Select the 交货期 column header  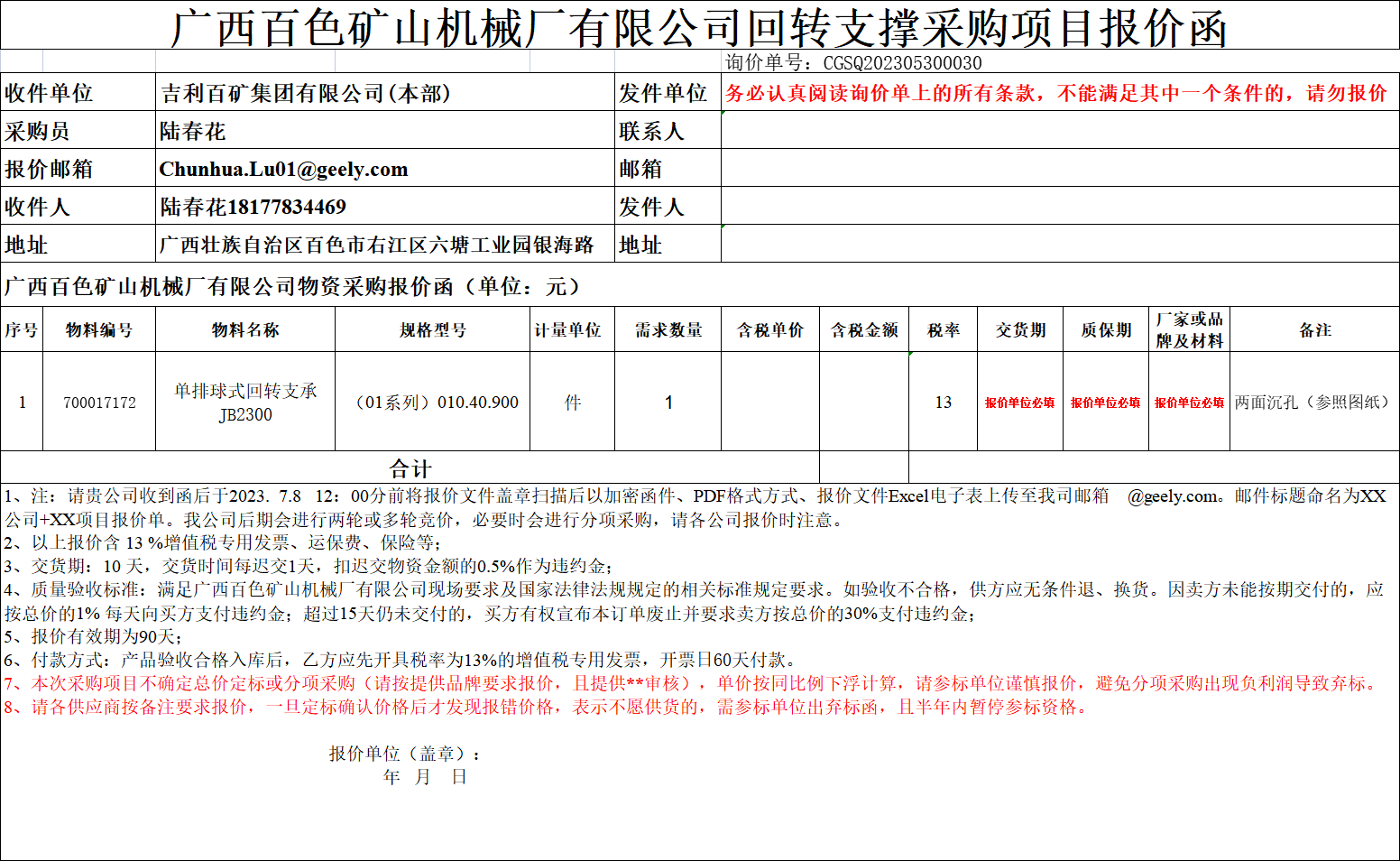1020,329
